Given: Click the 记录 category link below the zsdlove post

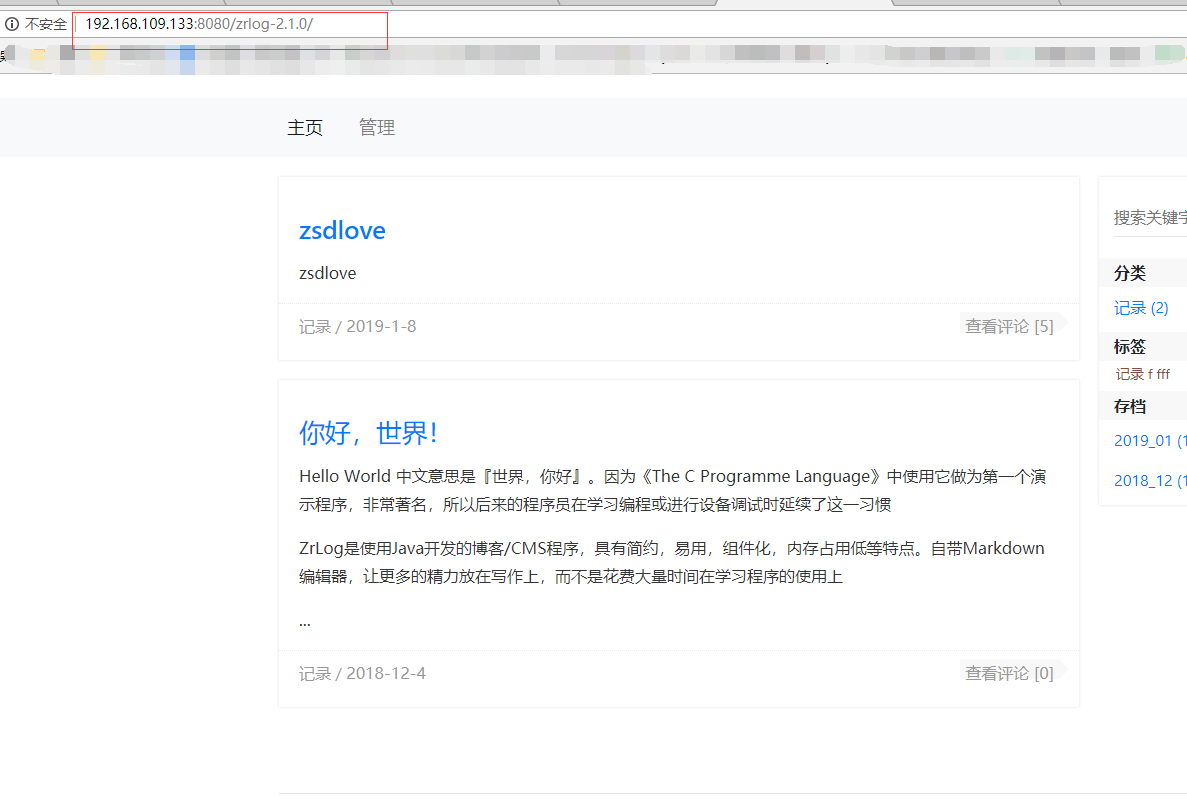Looking at the screenshot, I should (x=315, y=326).
